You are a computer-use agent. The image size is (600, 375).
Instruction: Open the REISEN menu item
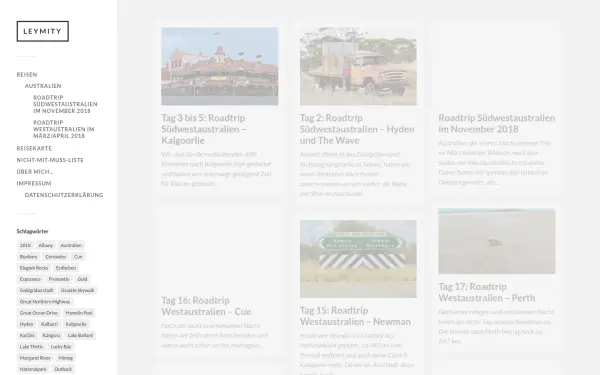click(x=27, y=75)
